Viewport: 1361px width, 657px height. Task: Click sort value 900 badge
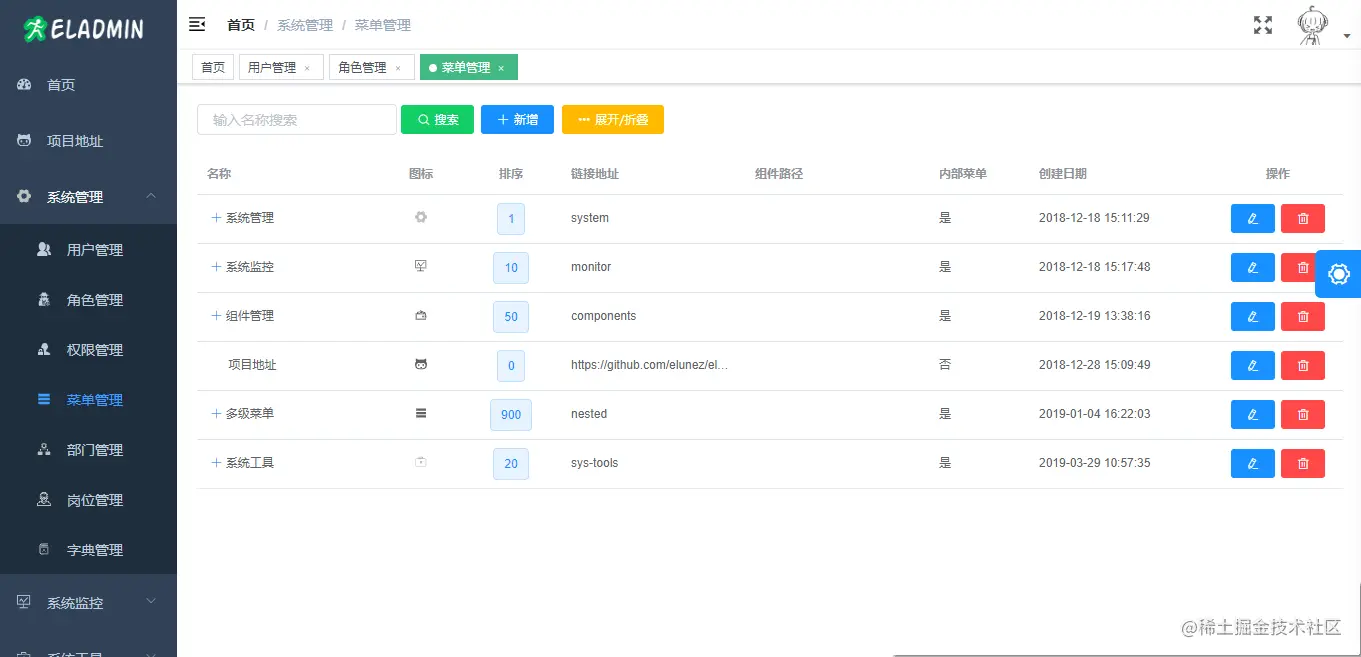[511, 414]
